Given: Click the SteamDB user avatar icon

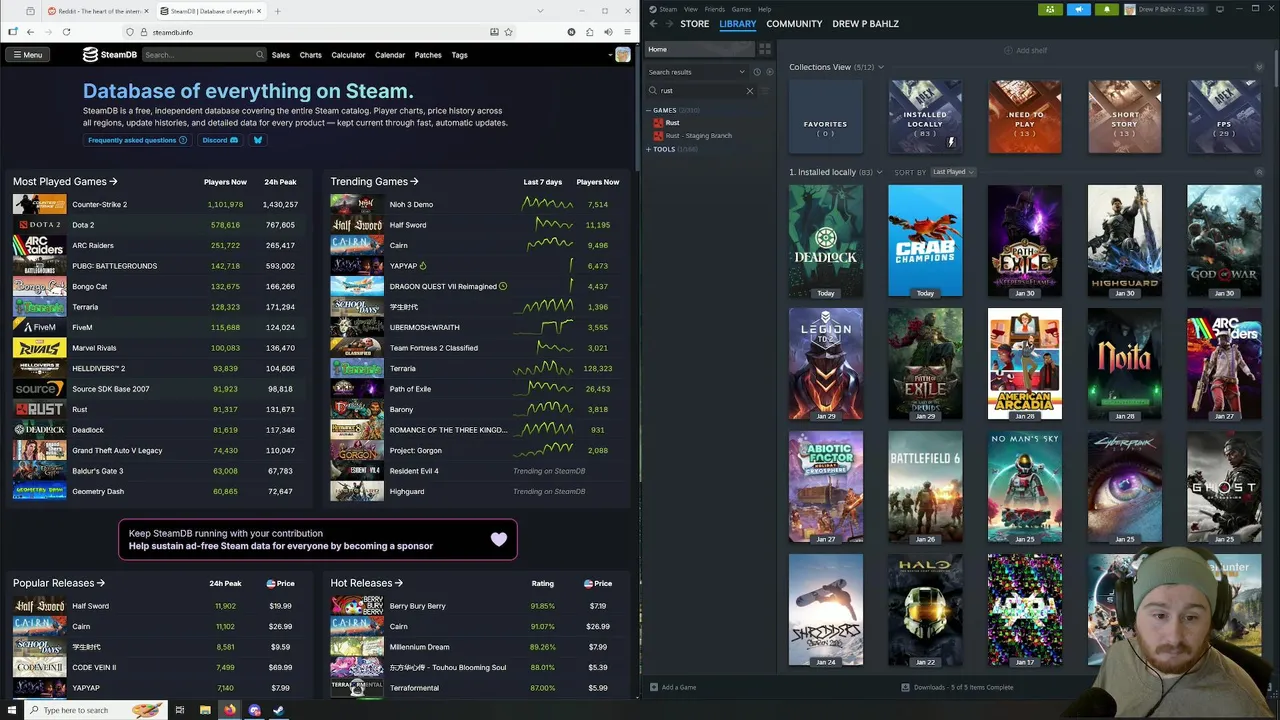Looking at the screenshot, I should pyautogui.click(x=625, y=55).
